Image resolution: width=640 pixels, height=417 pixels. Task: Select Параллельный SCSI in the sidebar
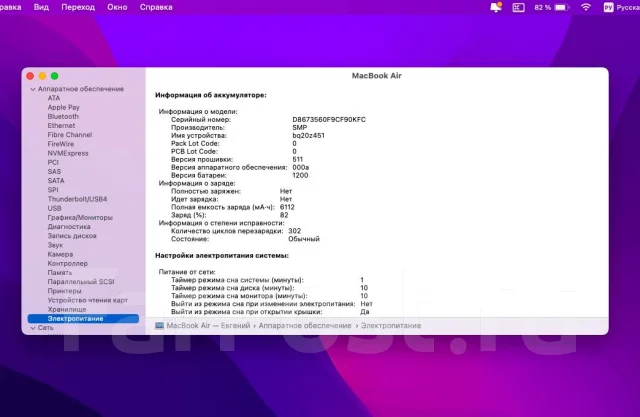pyautogui.click(x=81, y=282)
